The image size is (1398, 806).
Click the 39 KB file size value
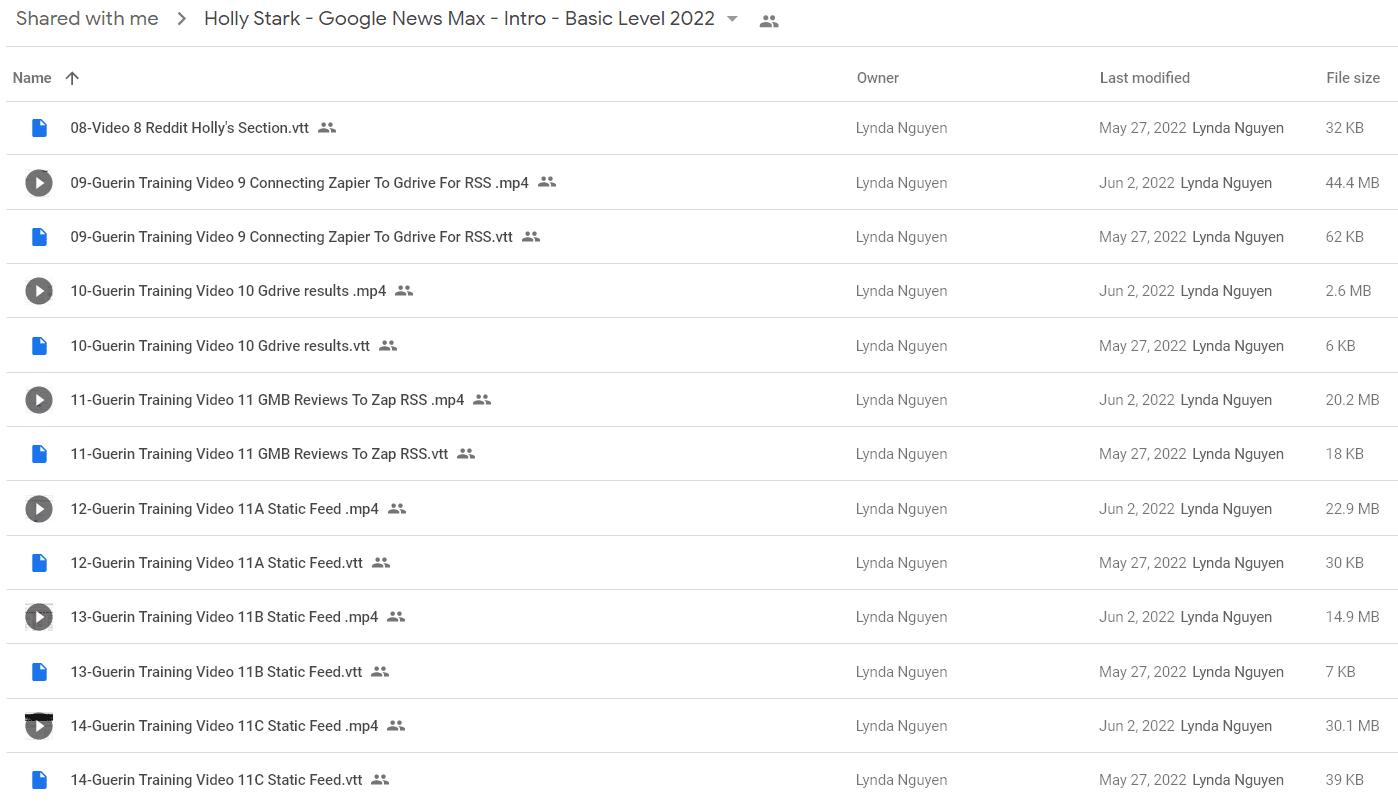tap(1344, 780)
